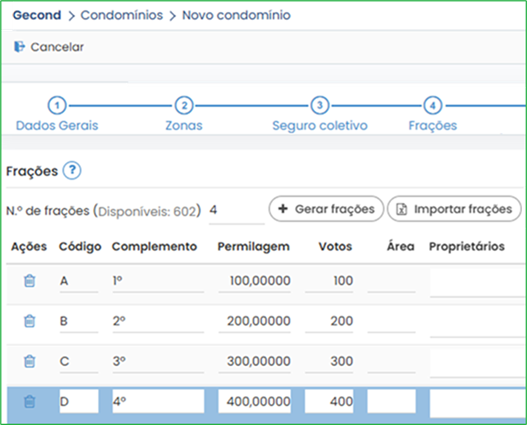Open the Gecond breadcrumb link
The height and width of the screenshot is (425, 527).
point(37,15)
